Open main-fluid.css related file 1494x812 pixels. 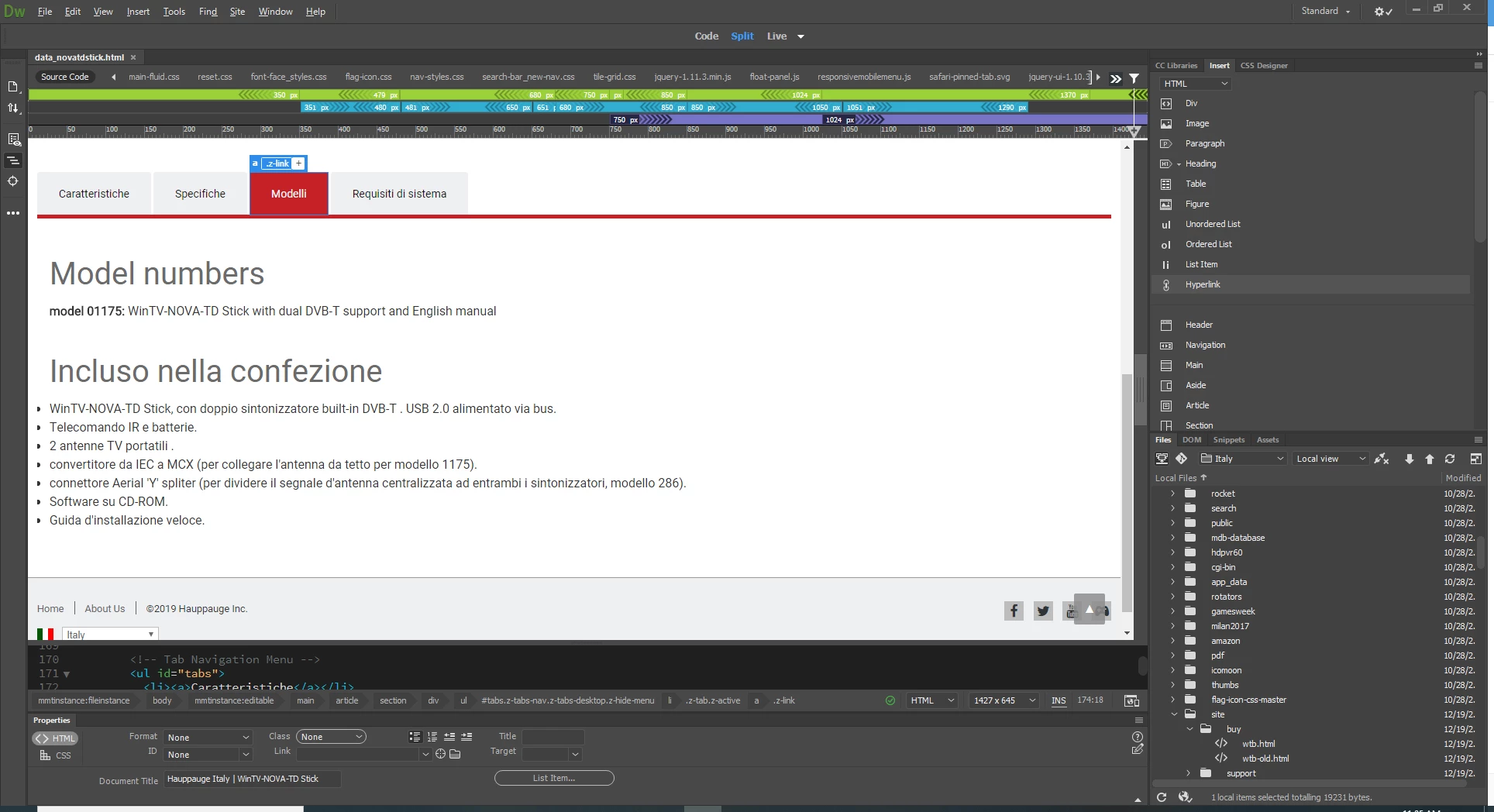pyautogui.click(x=153, y=77)
